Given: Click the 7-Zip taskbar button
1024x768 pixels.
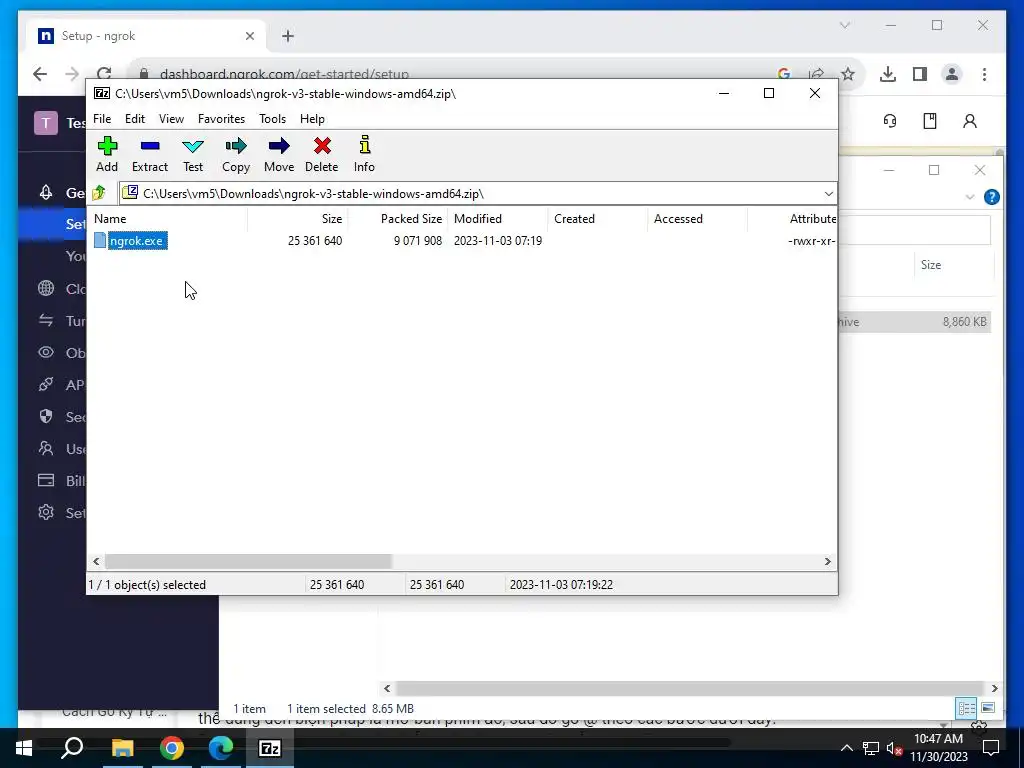Looking at the screenshot, I should click(x=270, y=748).
